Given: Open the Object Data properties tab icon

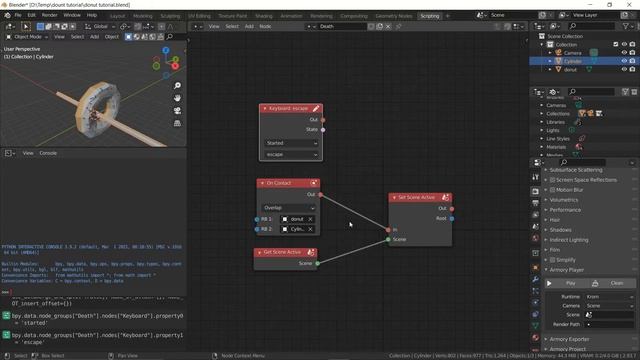Looking at the screenshot, I should pyautogui.click(x=536, y=326).
